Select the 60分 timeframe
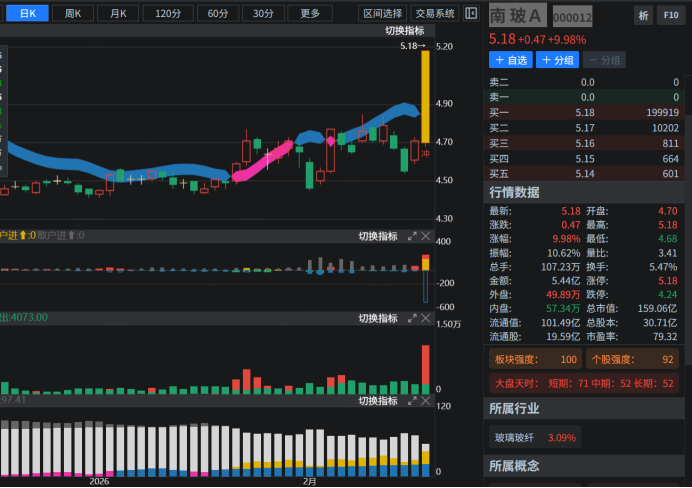 (x=217, y=13)
